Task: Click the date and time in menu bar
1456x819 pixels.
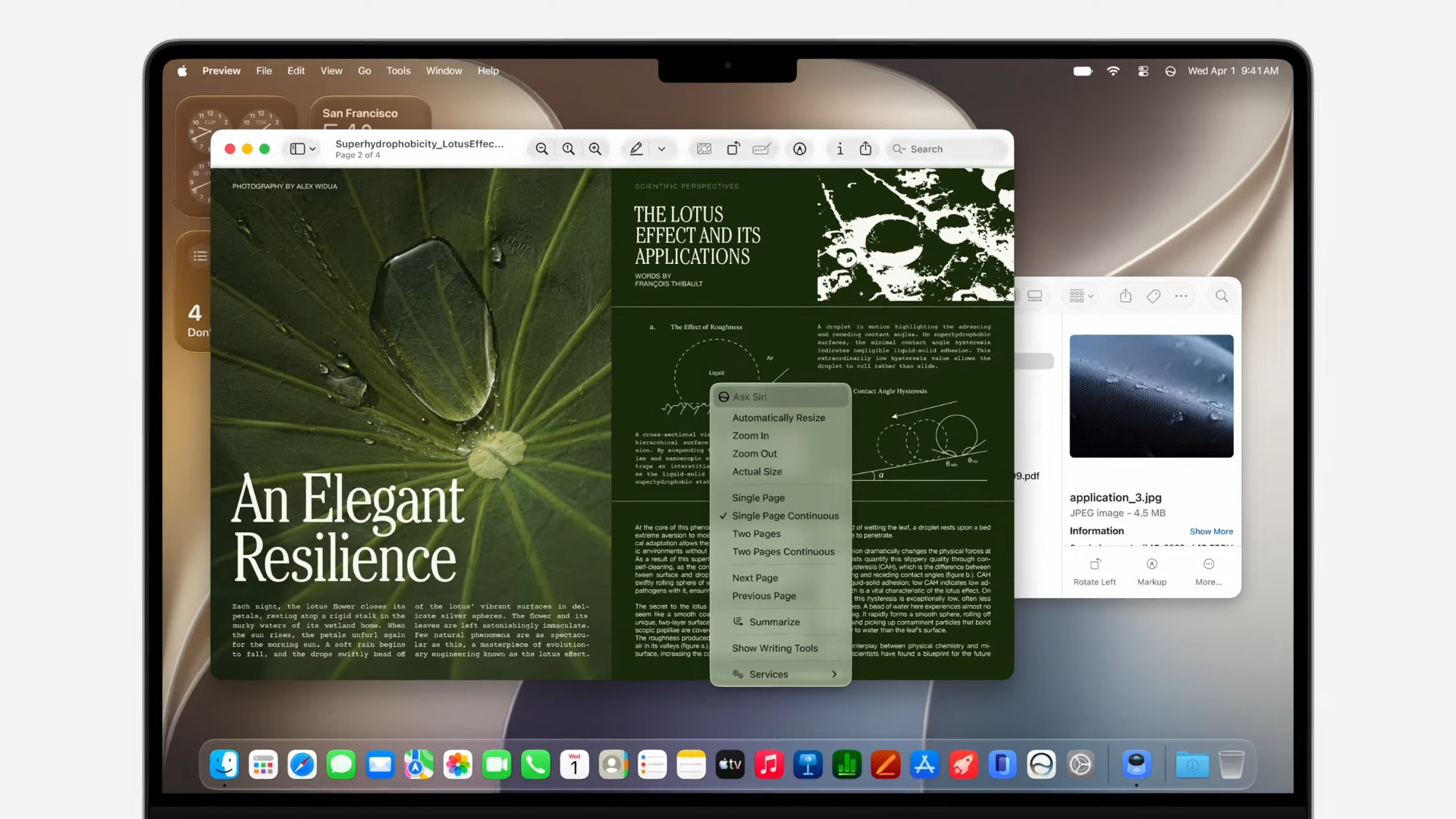Action: click(1233, 71)
